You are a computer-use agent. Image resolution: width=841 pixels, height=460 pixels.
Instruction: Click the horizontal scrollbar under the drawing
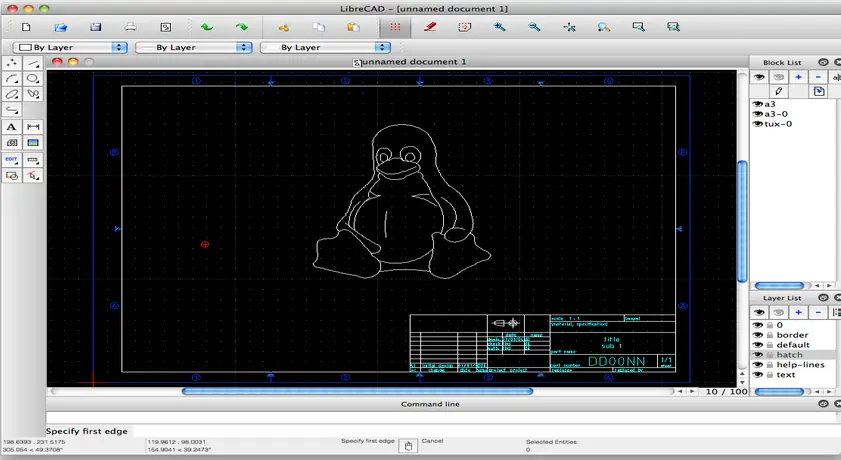click(x=357, y=391)
